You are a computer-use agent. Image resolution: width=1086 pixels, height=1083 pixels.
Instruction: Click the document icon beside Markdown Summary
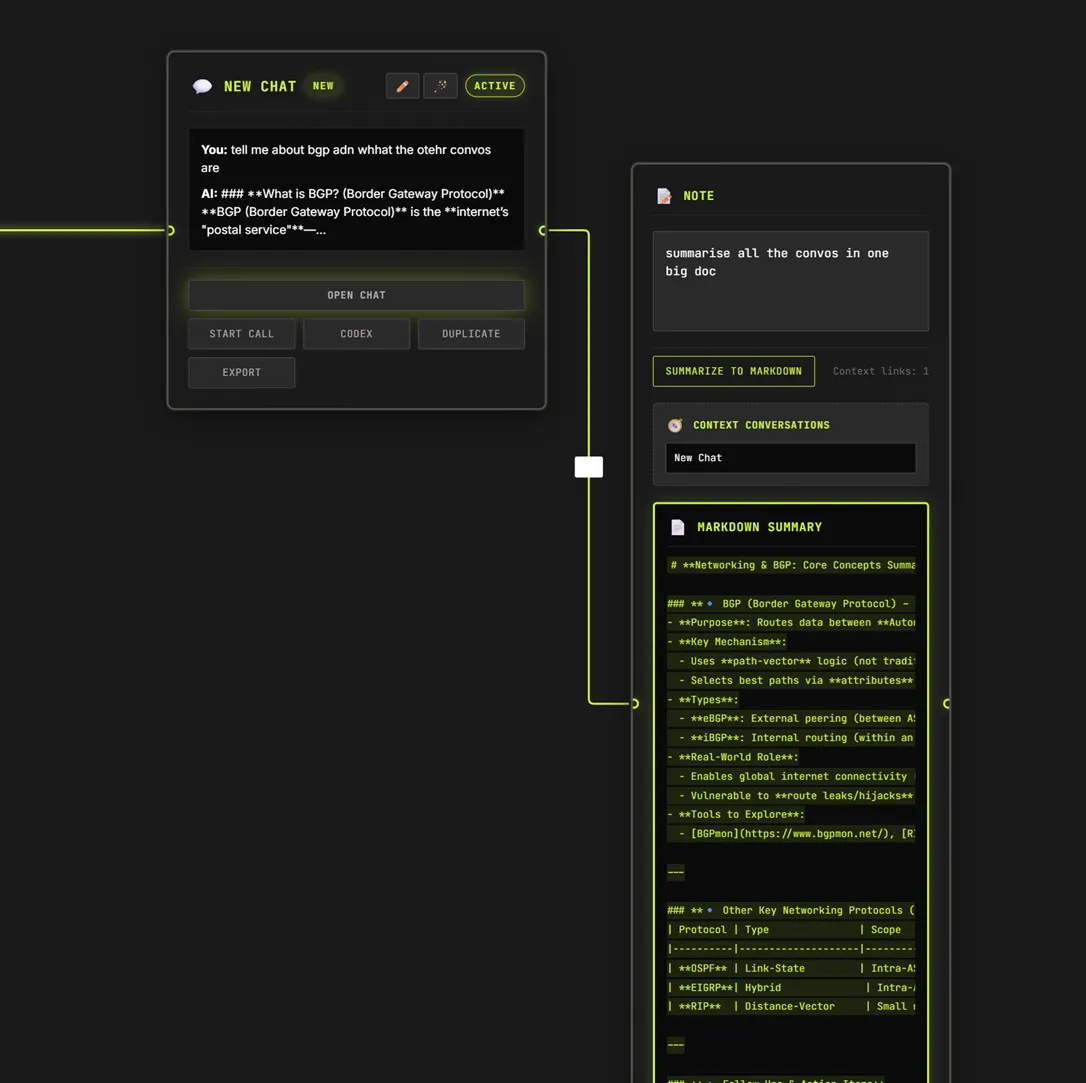pyautogui.click(x=678, y=527)
